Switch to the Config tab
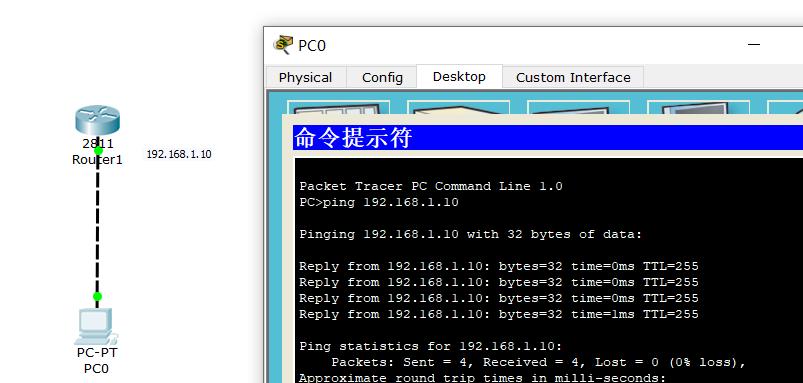Image resolution: width=803 pixels, height=383 pixels. pyautogui.click(x=382, y=77)
